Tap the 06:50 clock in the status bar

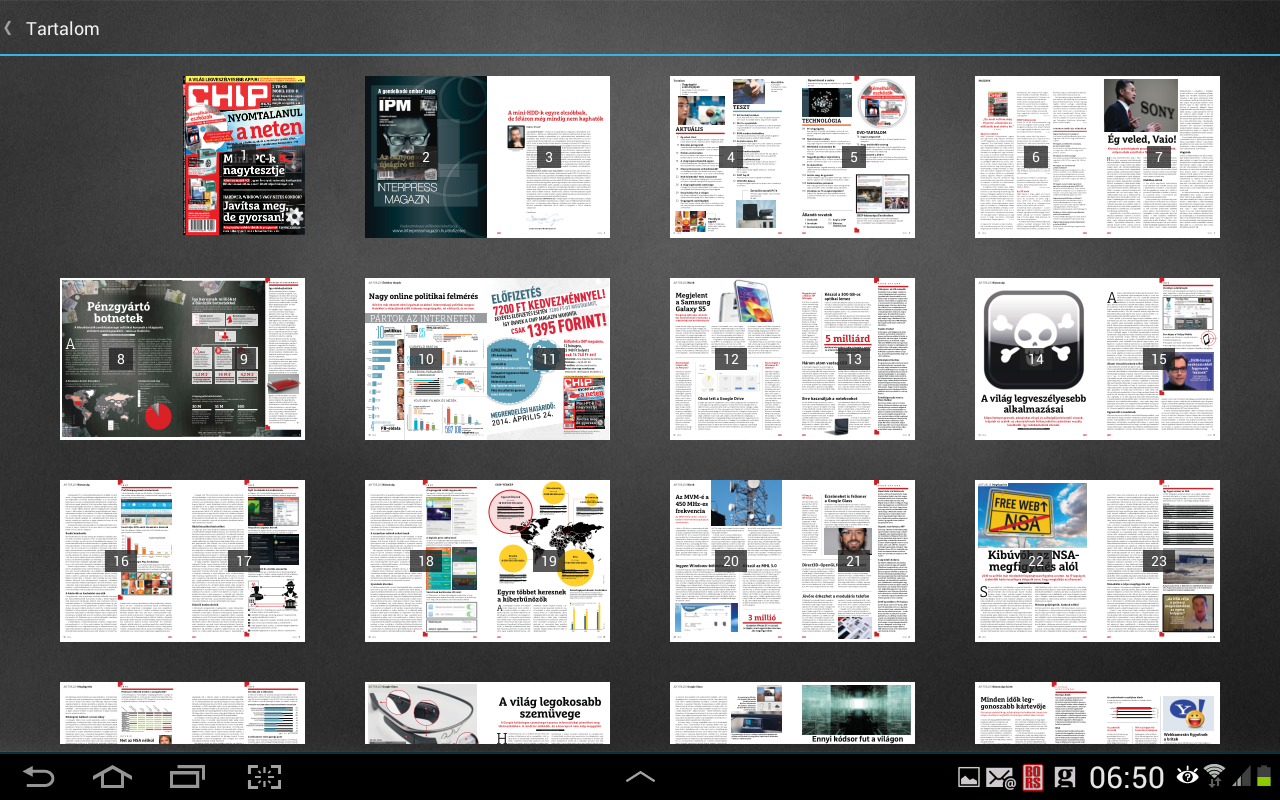point(1127,777)
